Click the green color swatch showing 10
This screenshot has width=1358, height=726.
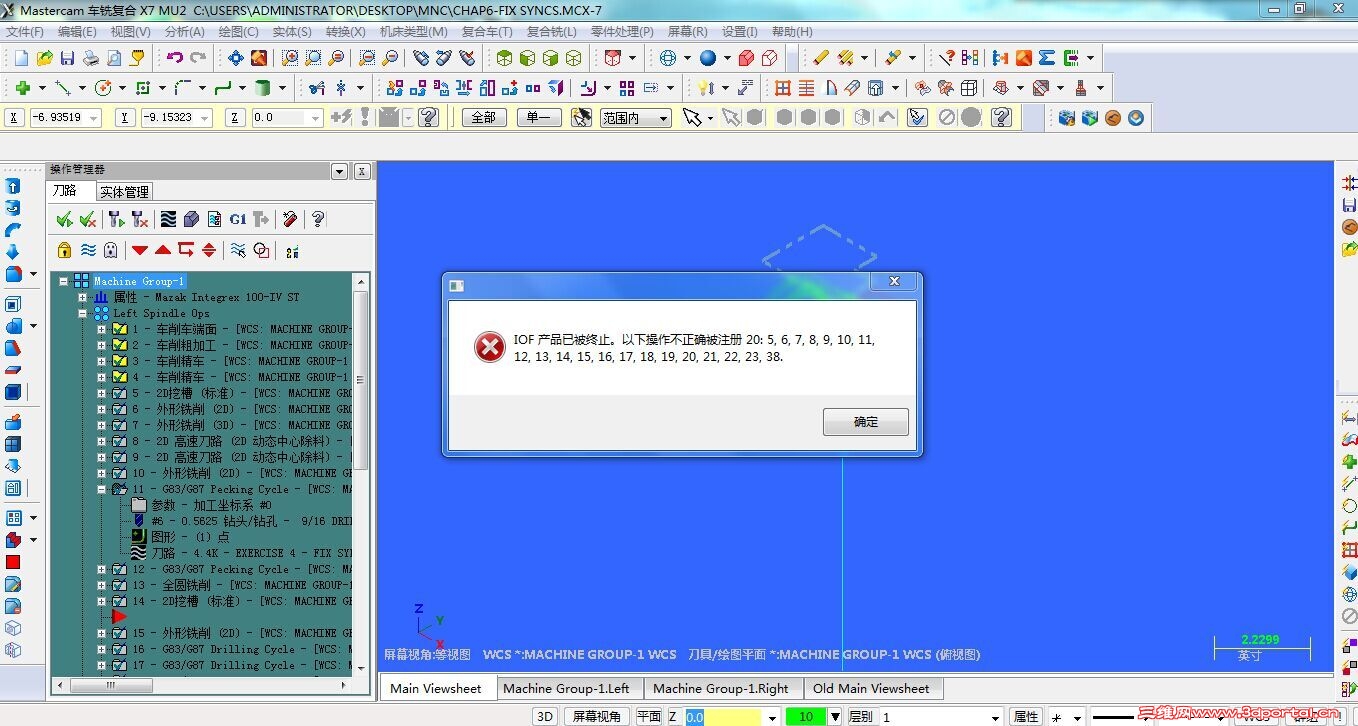806,716
